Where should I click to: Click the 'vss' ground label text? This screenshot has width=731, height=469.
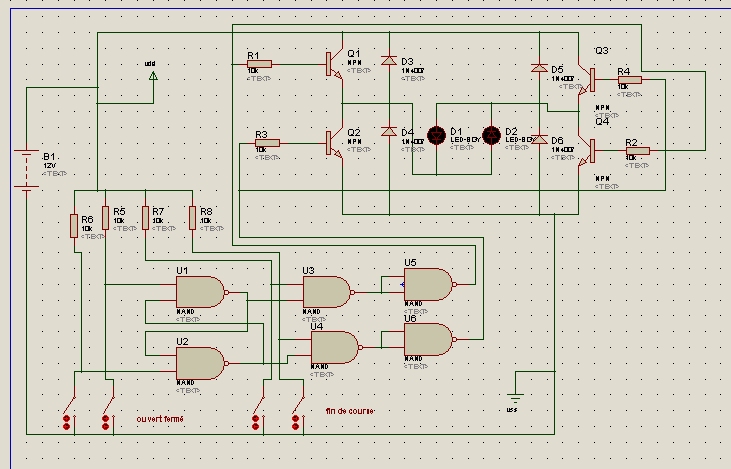pyautogui.click(x=511, y=410)
